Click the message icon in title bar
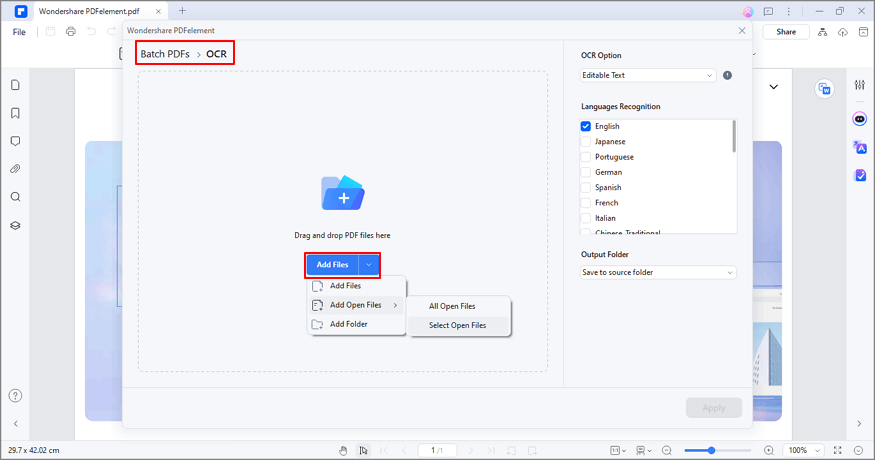The height and width of the screenshot is (460, 875). 768,11
